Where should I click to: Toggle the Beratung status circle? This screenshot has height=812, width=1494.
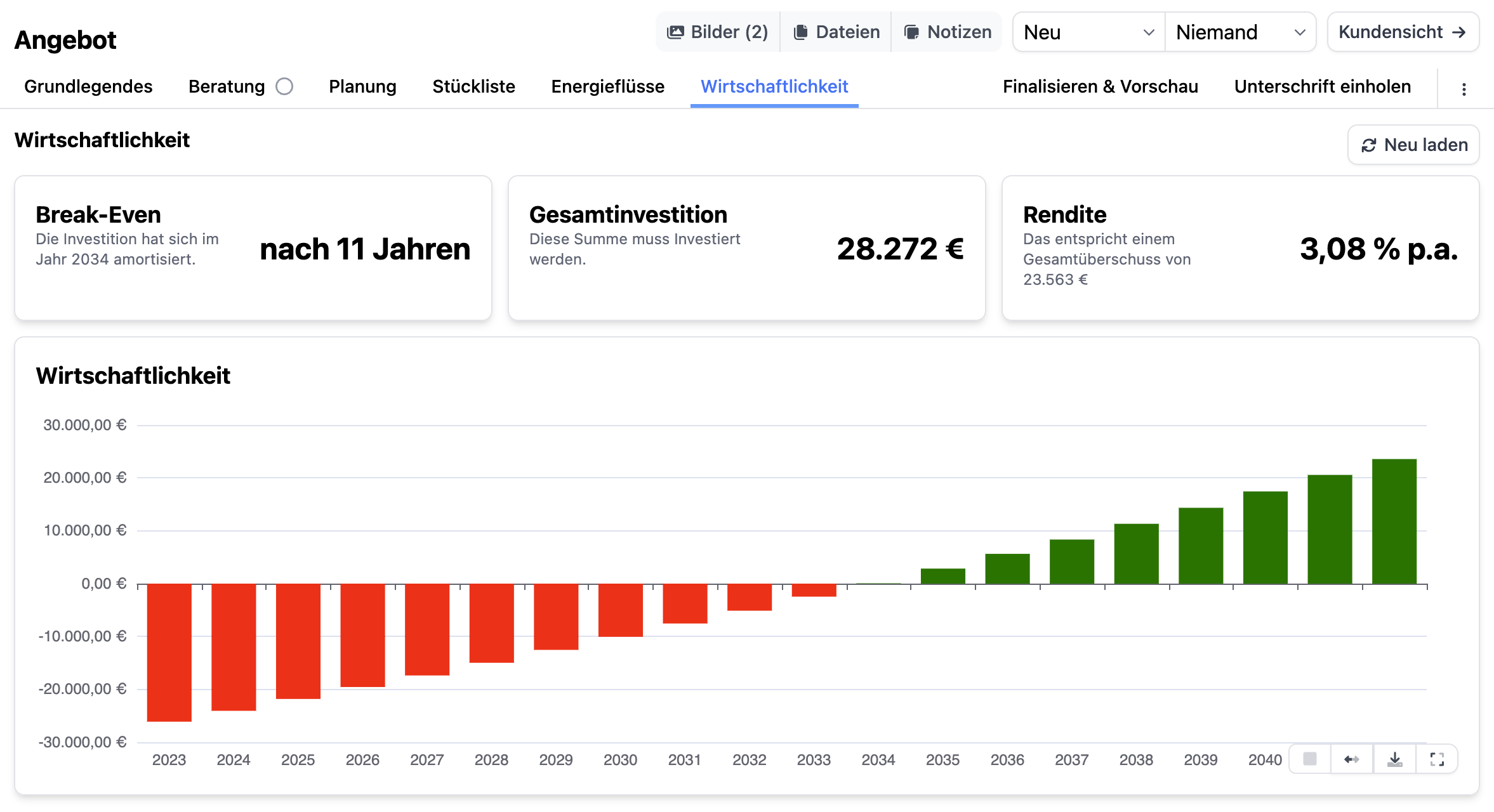[x=284, y=86]
